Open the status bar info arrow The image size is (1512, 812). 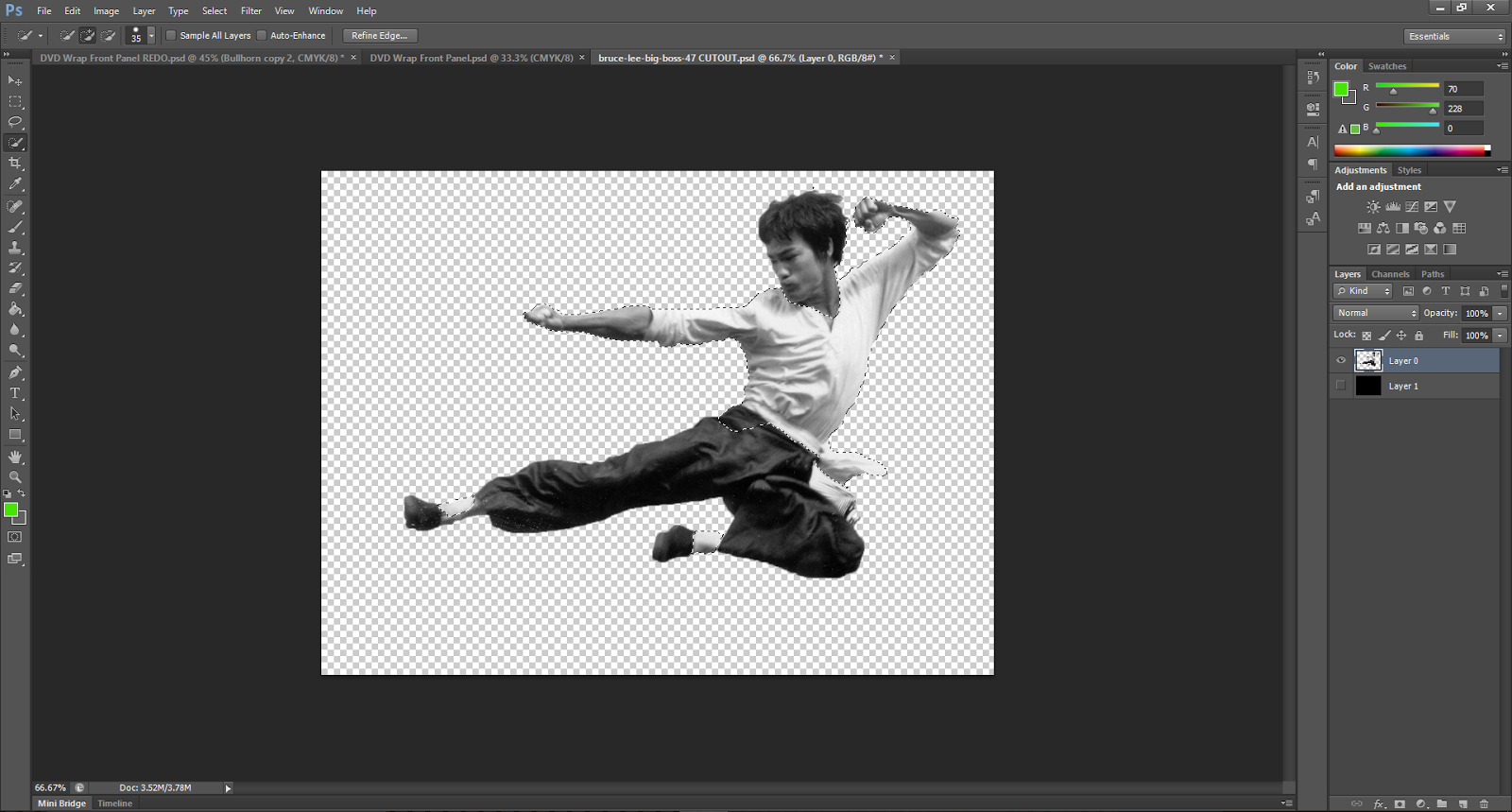click(228, 787)
